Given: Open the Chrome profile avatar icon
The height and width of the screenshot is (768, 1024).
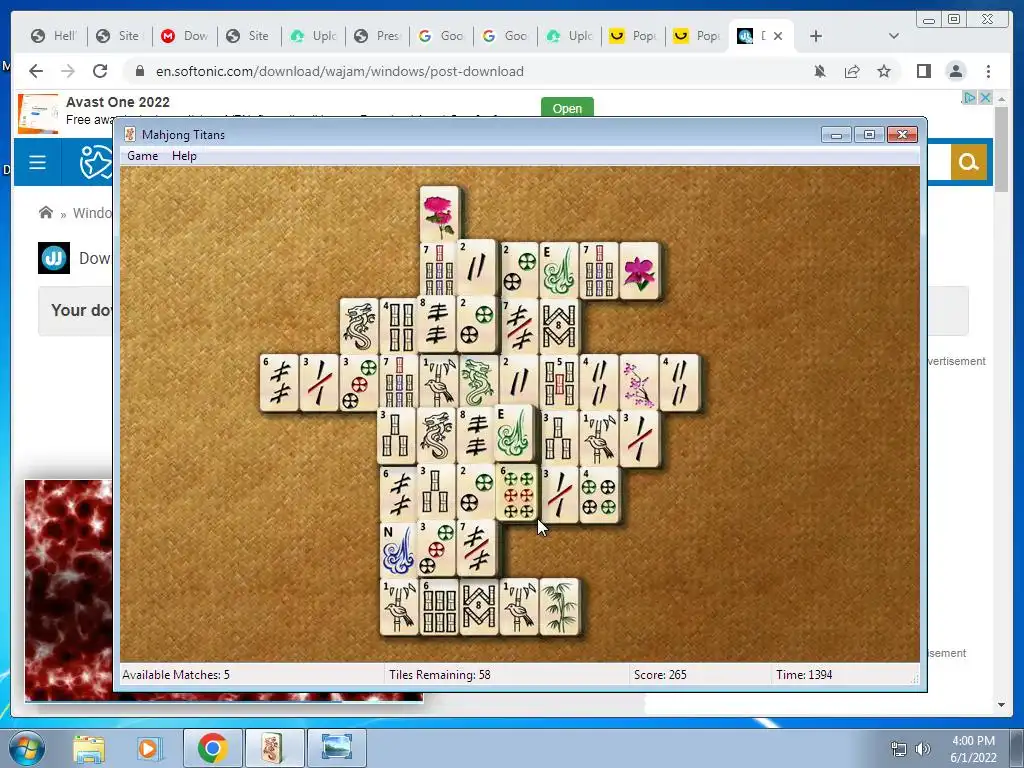Looking at the screenshot, I should 955,71.
